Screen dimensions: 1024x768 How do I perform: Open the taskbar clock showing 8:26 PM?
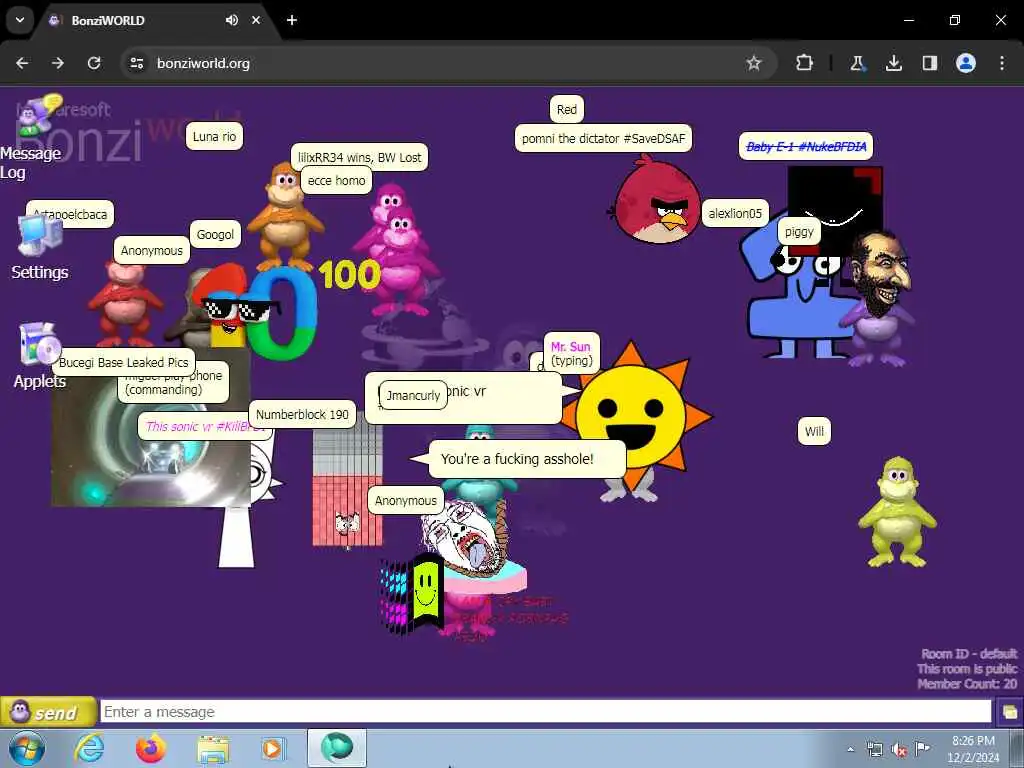(x=973, y=749)
